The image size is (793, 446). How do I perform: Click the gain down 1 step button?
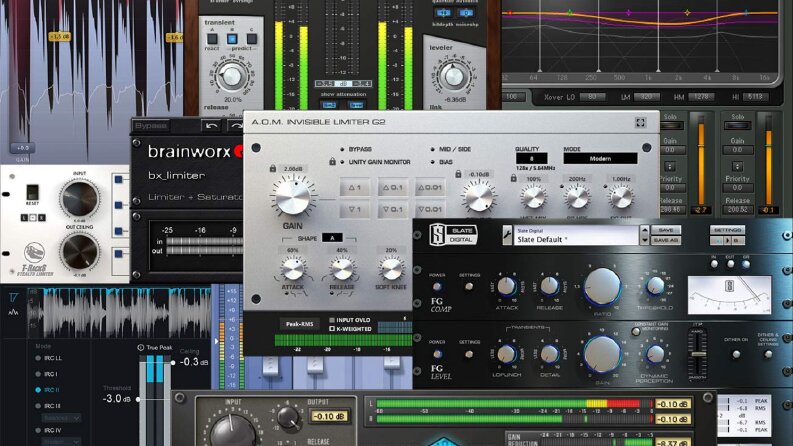coord(355,209)
